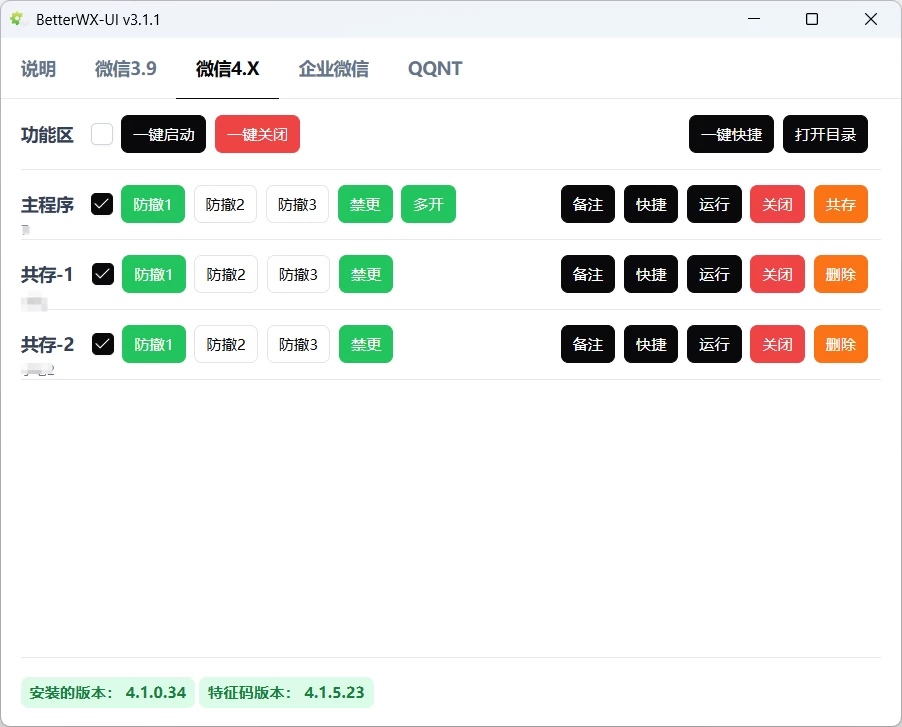Enable 防撤3 on the 共存-2 row
Screen dimensions: 902x727
pyautogui.click(x=297, y=344)
